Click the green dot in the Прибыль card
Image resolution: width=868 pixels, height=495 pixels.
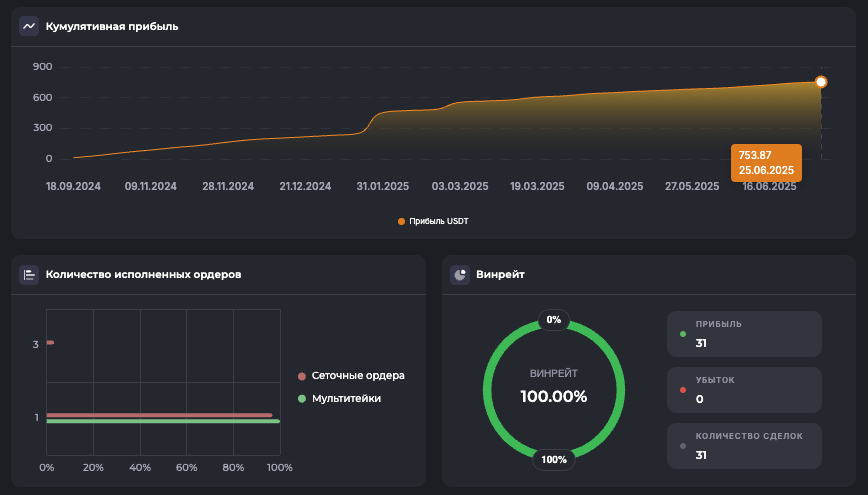[x=683, y=334]
